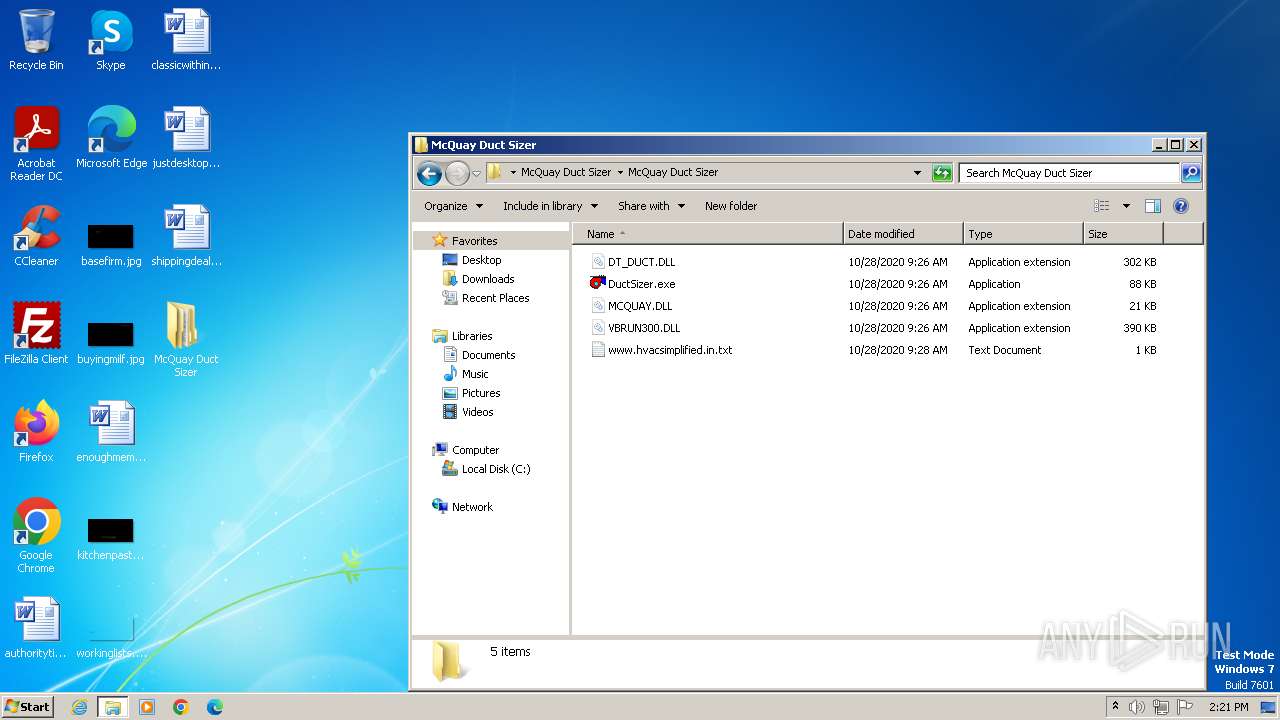Sort by Size column header
This screenshot has width=1280, height=720.
point(1123,234)
